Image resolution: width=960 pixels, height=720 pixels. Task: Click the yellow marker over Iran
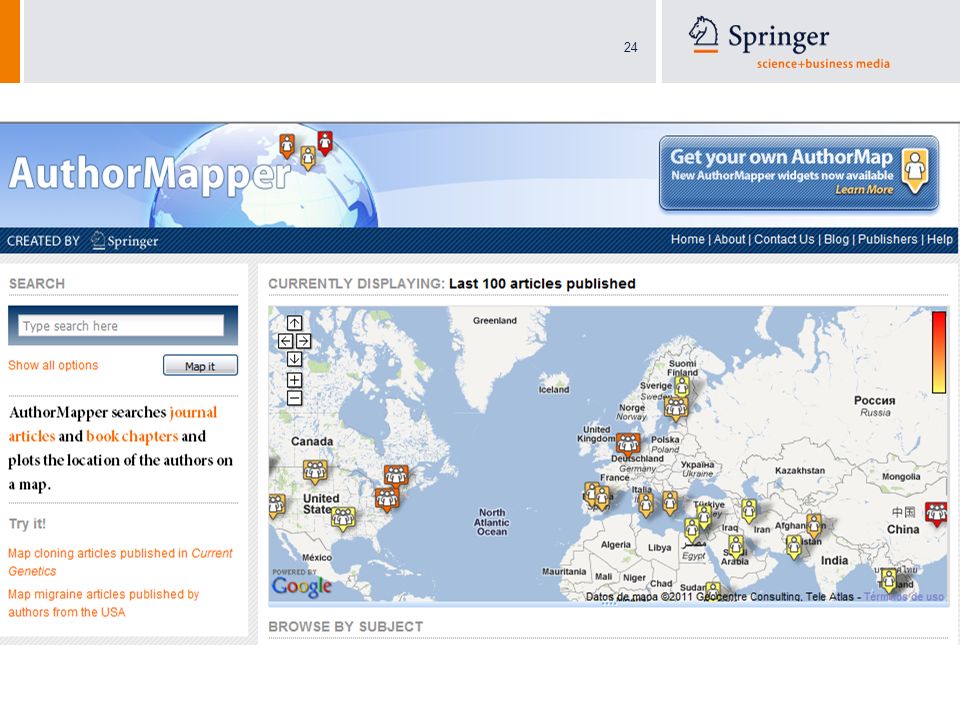coord(749,510)
